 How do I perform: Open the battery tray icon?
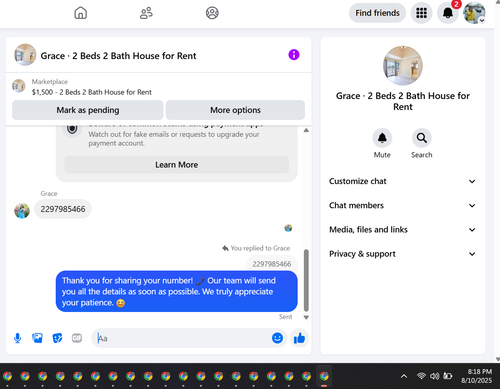(x=447, y=376)
